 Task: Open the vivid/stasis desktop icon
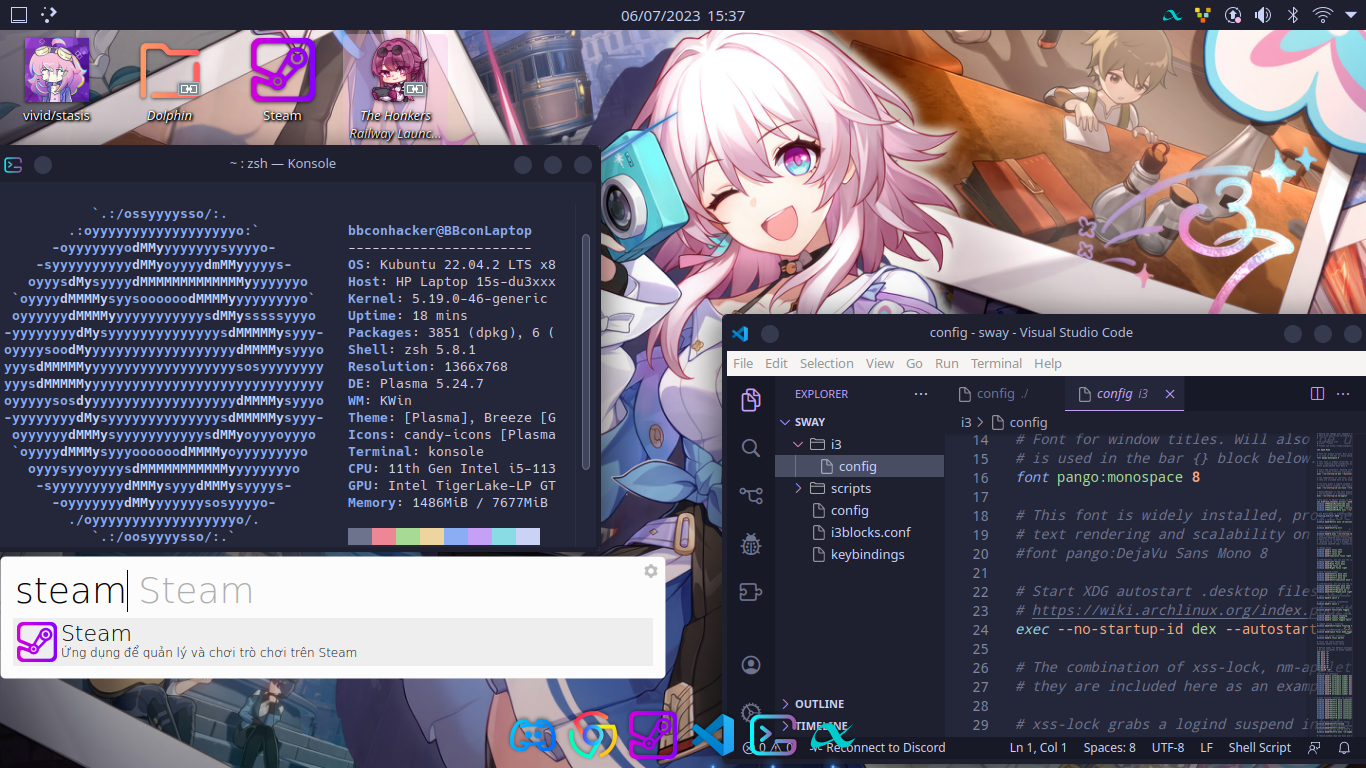coord(57,79)
